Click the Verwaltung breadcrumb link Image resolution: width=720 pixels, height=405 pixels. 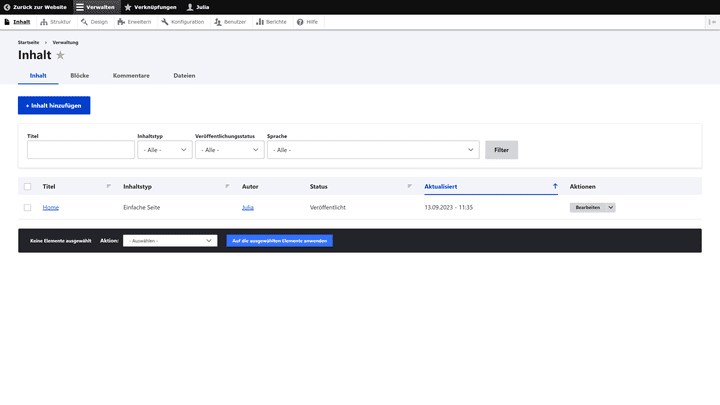coord(65,42)
